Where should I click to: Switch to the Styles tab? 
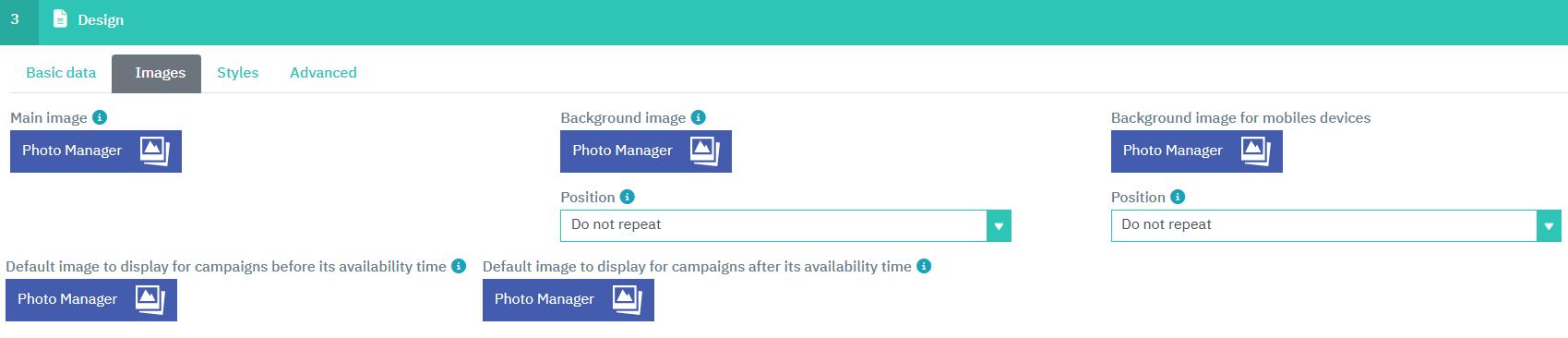point(237,73)
